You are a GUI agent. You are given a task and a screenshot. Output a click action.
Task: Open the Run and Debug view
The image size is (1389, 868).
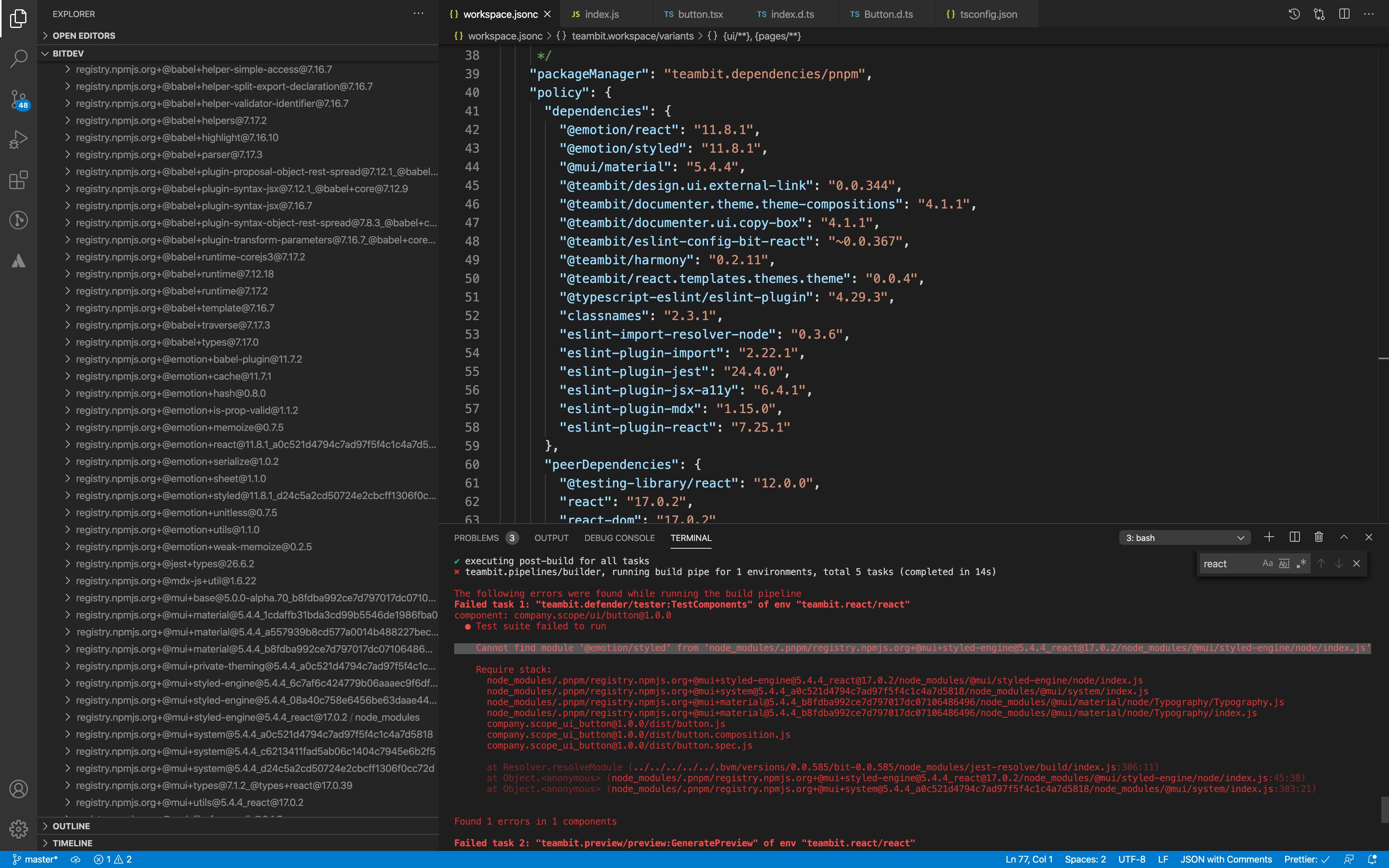point(18,138)
